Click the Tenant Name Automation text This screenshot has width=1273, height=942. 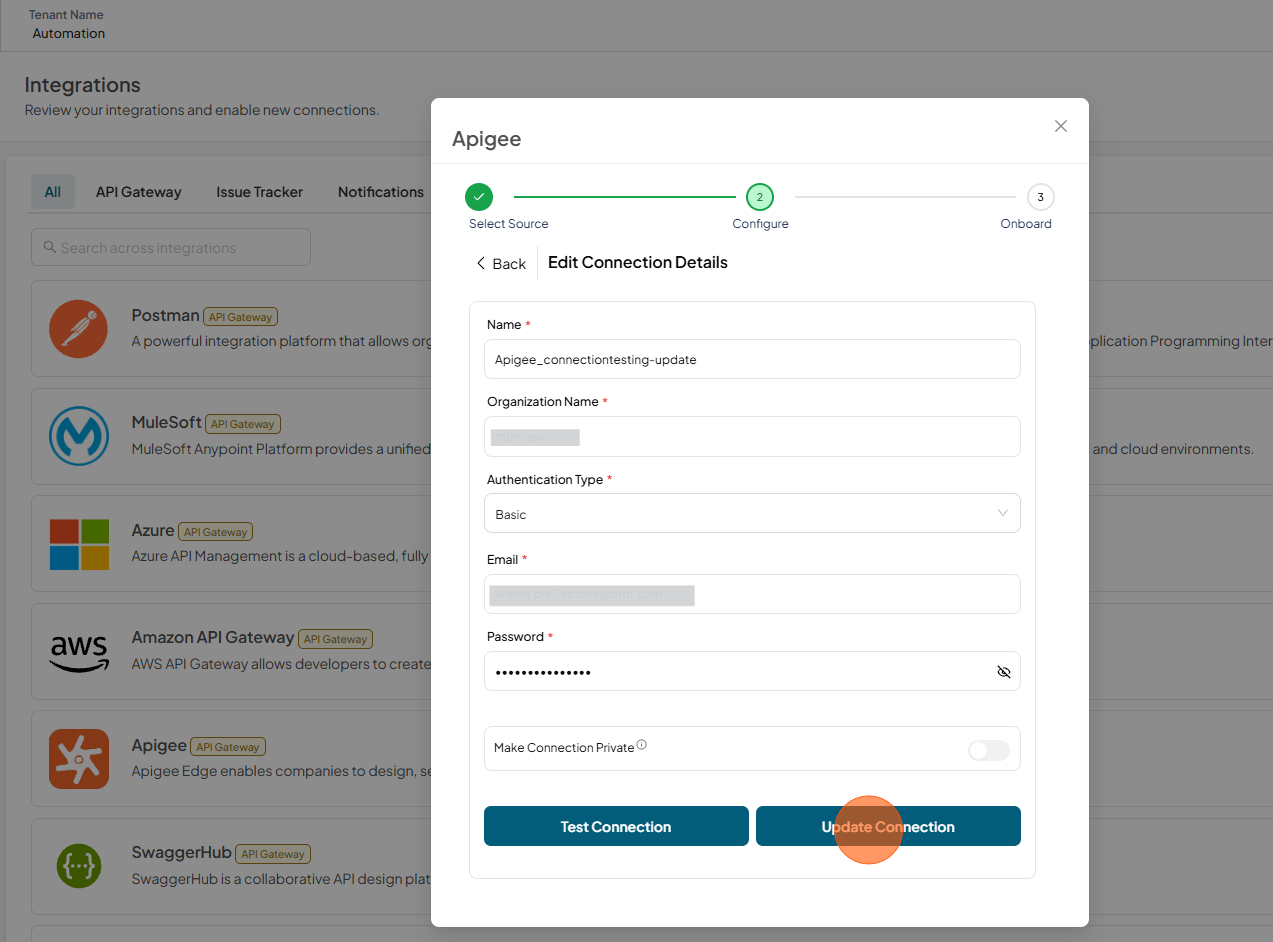pyautogui.click(x=68, y=33)
